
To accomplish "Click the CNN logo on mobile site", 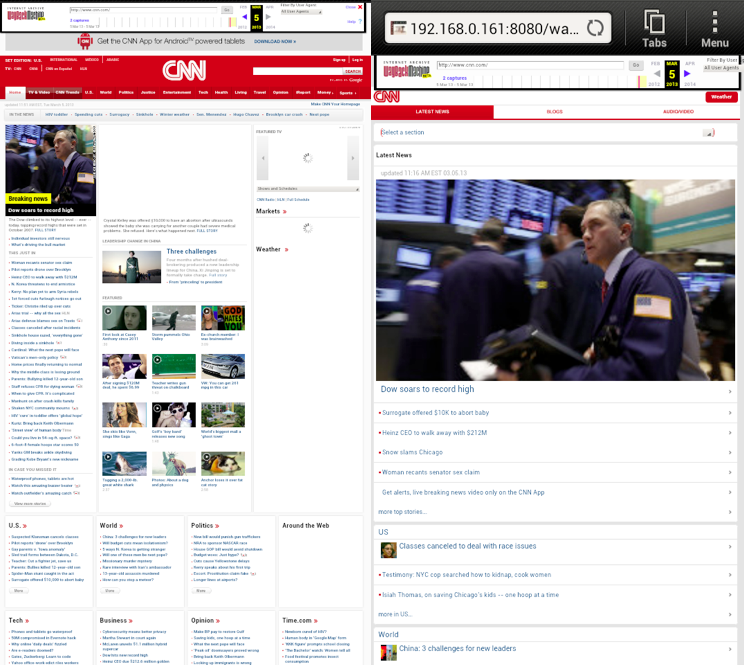I will pos(387,96).
